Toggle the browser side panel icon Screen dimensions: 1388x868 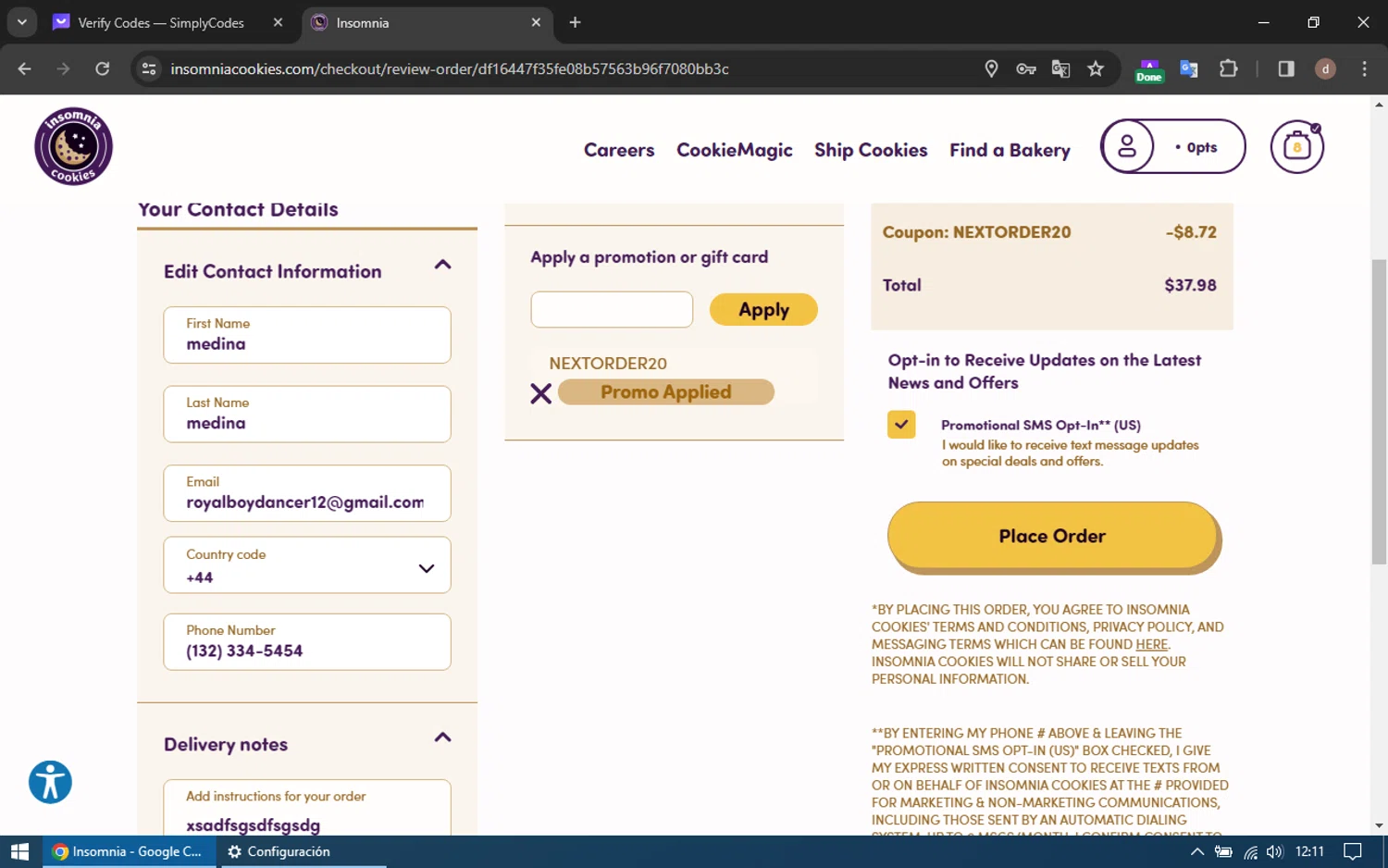click(x=1286, y=68)
